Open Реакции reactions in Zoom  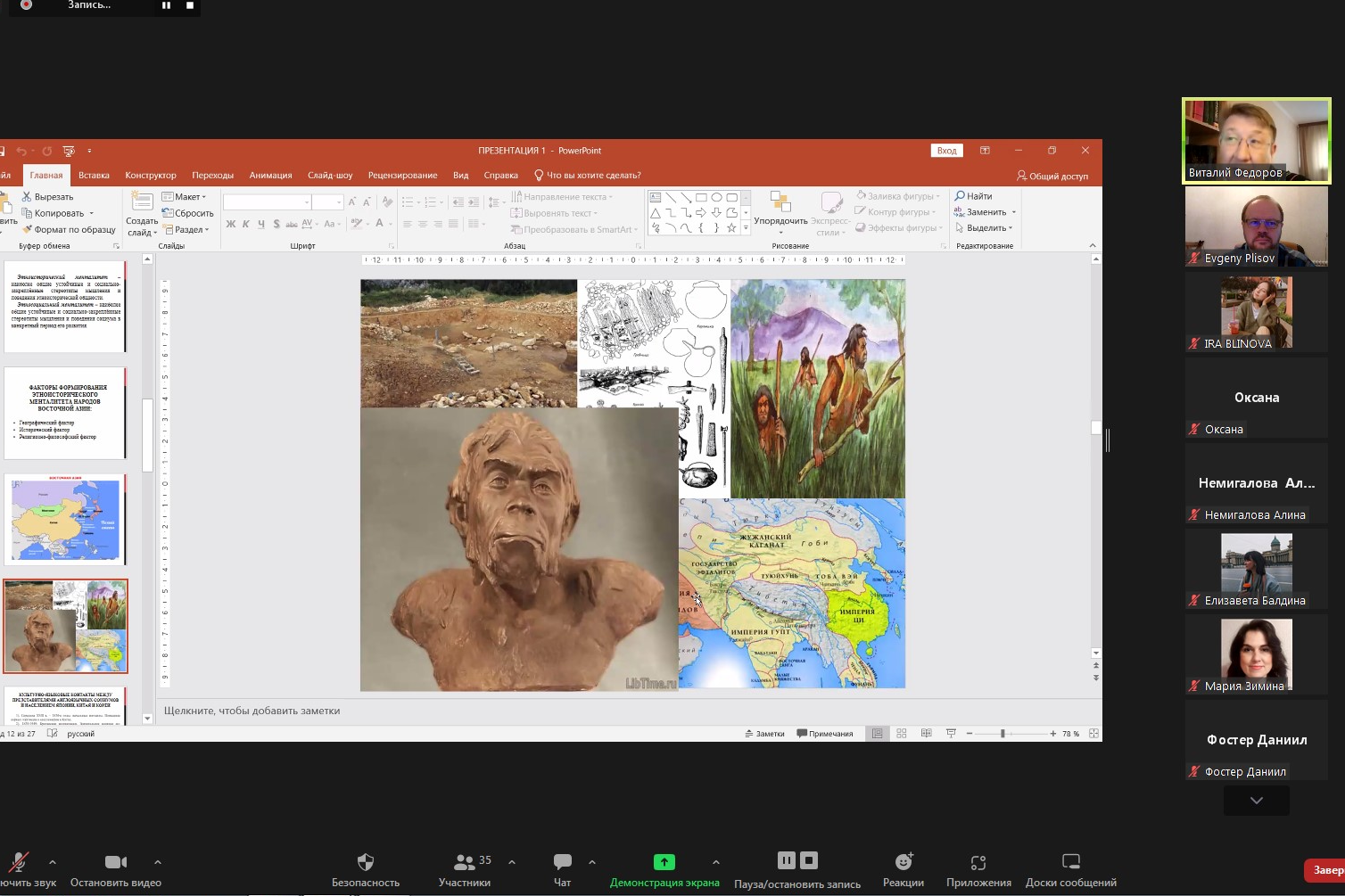pos(904,870)
